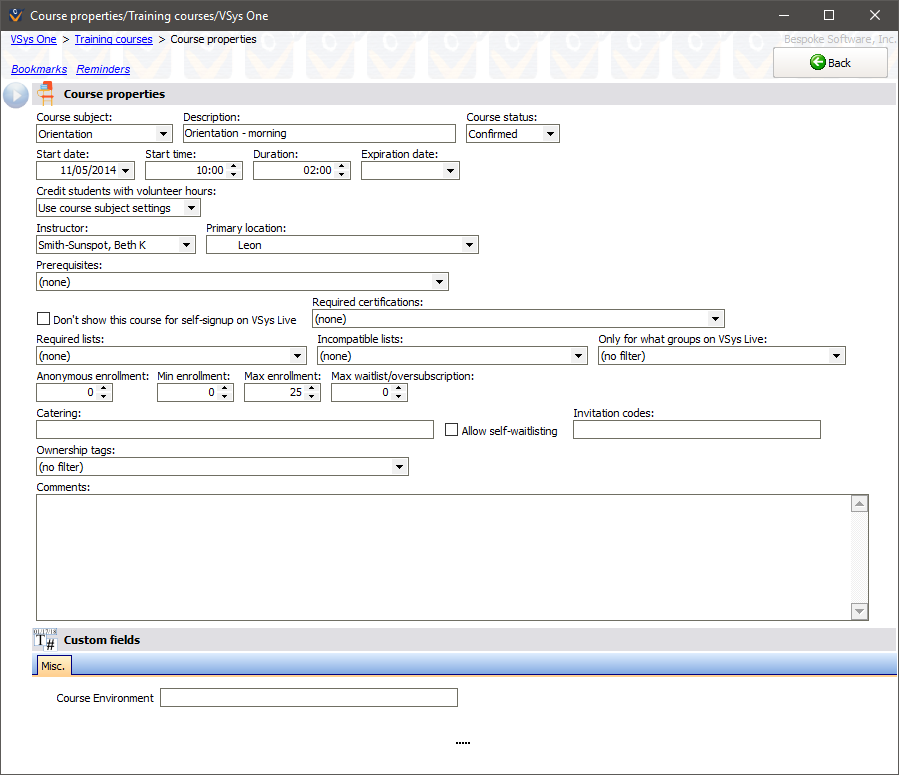This screenshot has width=899, height=775.
Task: Toggle Allow self-waitlisting checkbox
Action: click(x=452, y=430)
